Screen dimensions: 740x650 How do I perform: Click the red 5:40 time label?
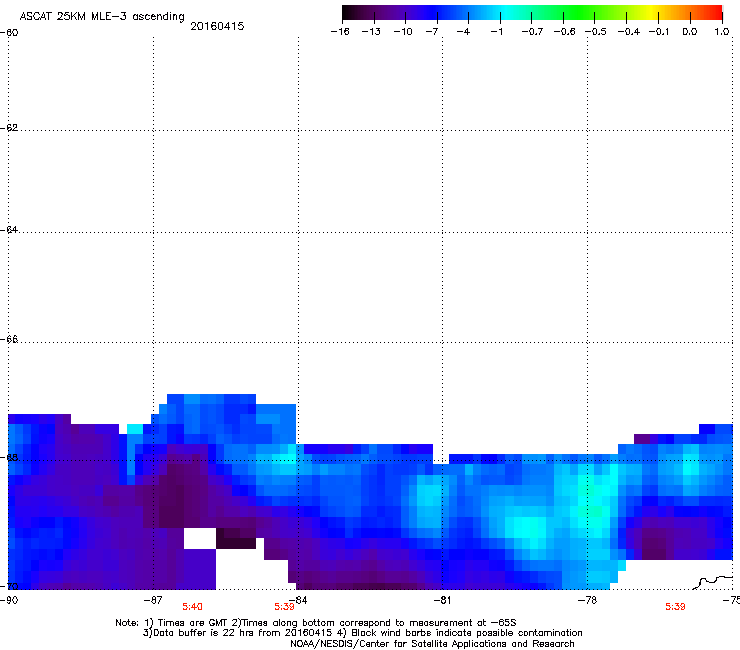193,607
